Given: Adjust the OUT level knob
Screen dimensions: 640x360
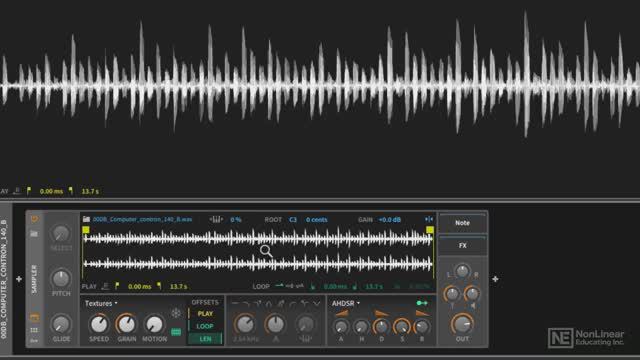Looking at the screenshot, I should (462, 324).
